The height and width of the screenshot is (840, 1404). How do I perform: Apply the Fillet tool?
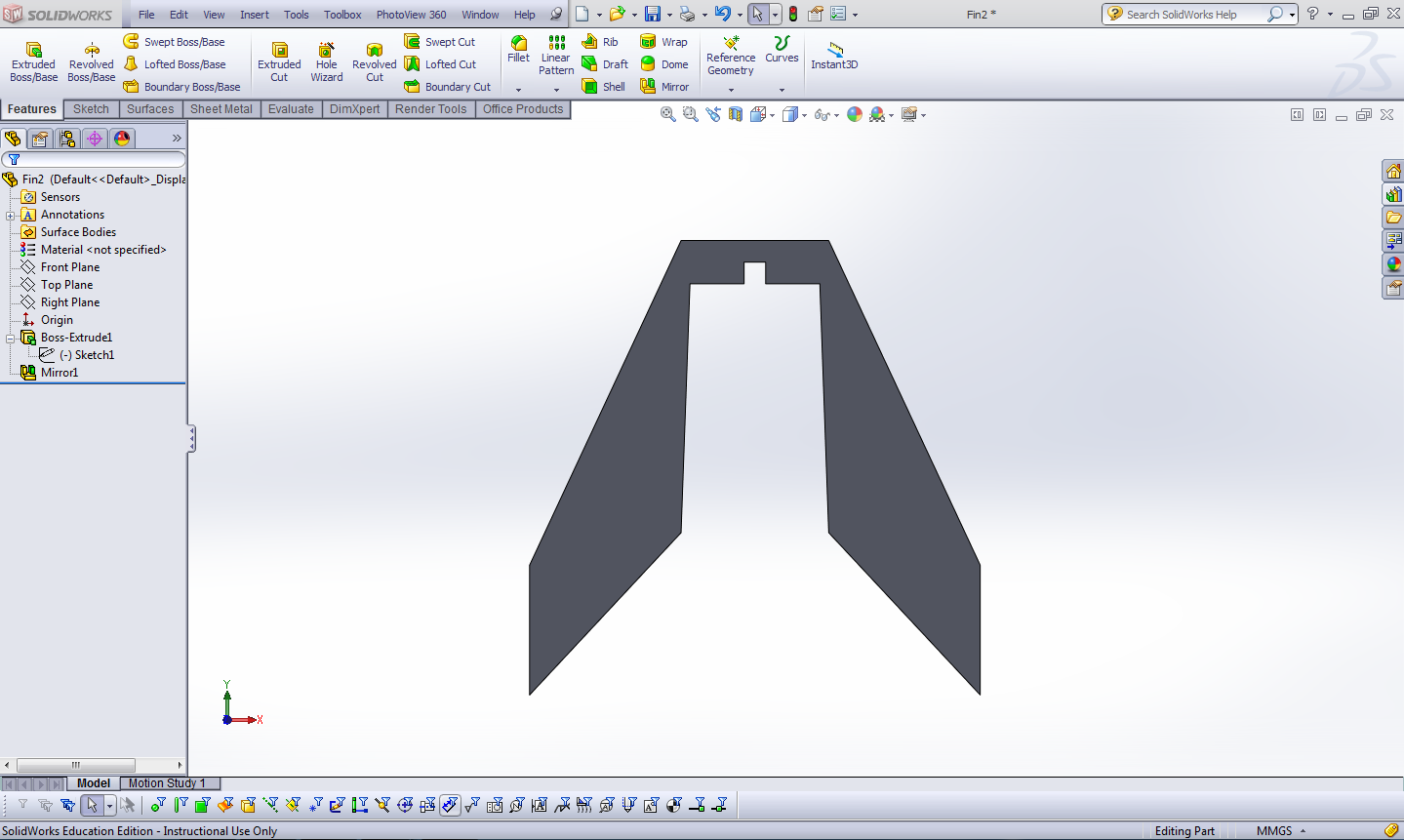(519, 50)
